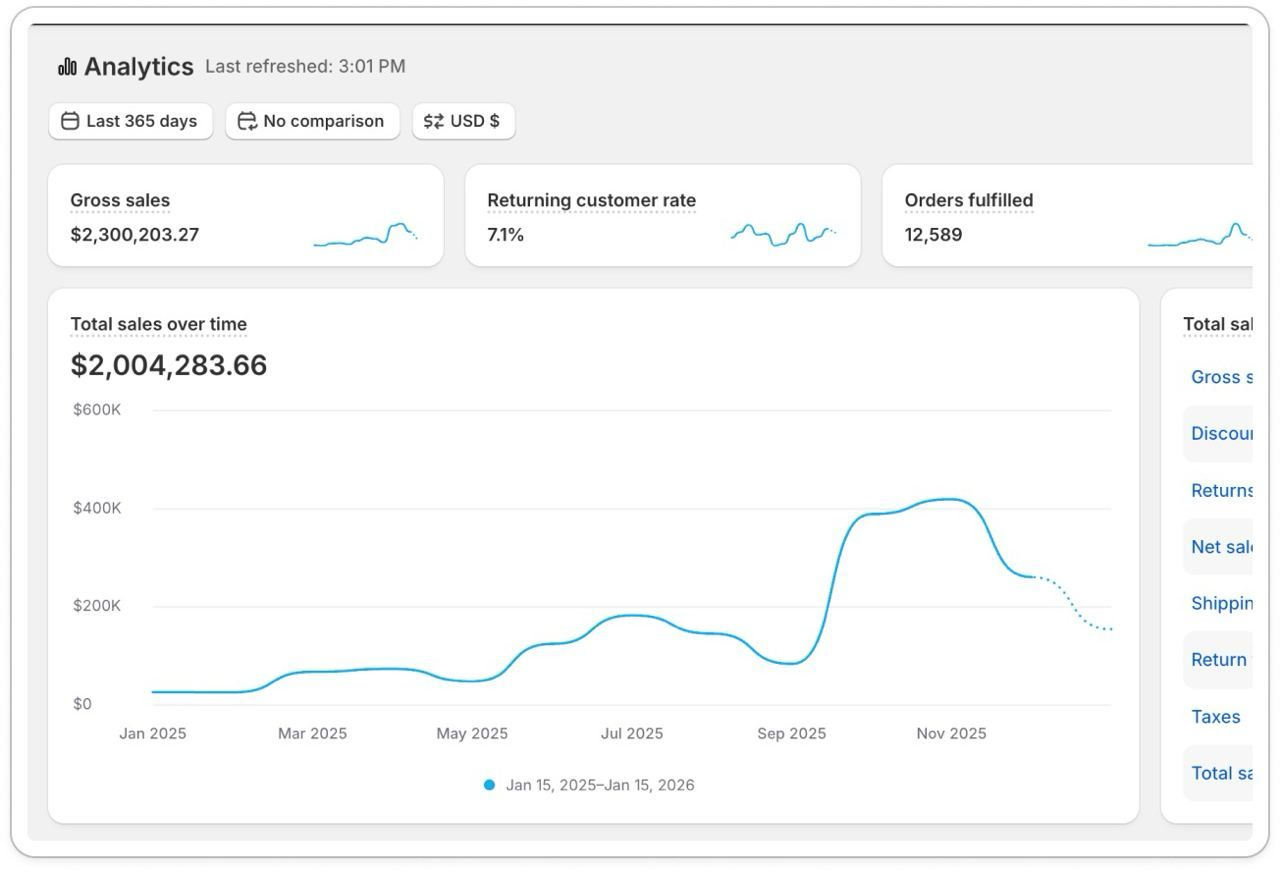Open the Returning customer rate card title

pyautogui.click(x=591, y=200)
